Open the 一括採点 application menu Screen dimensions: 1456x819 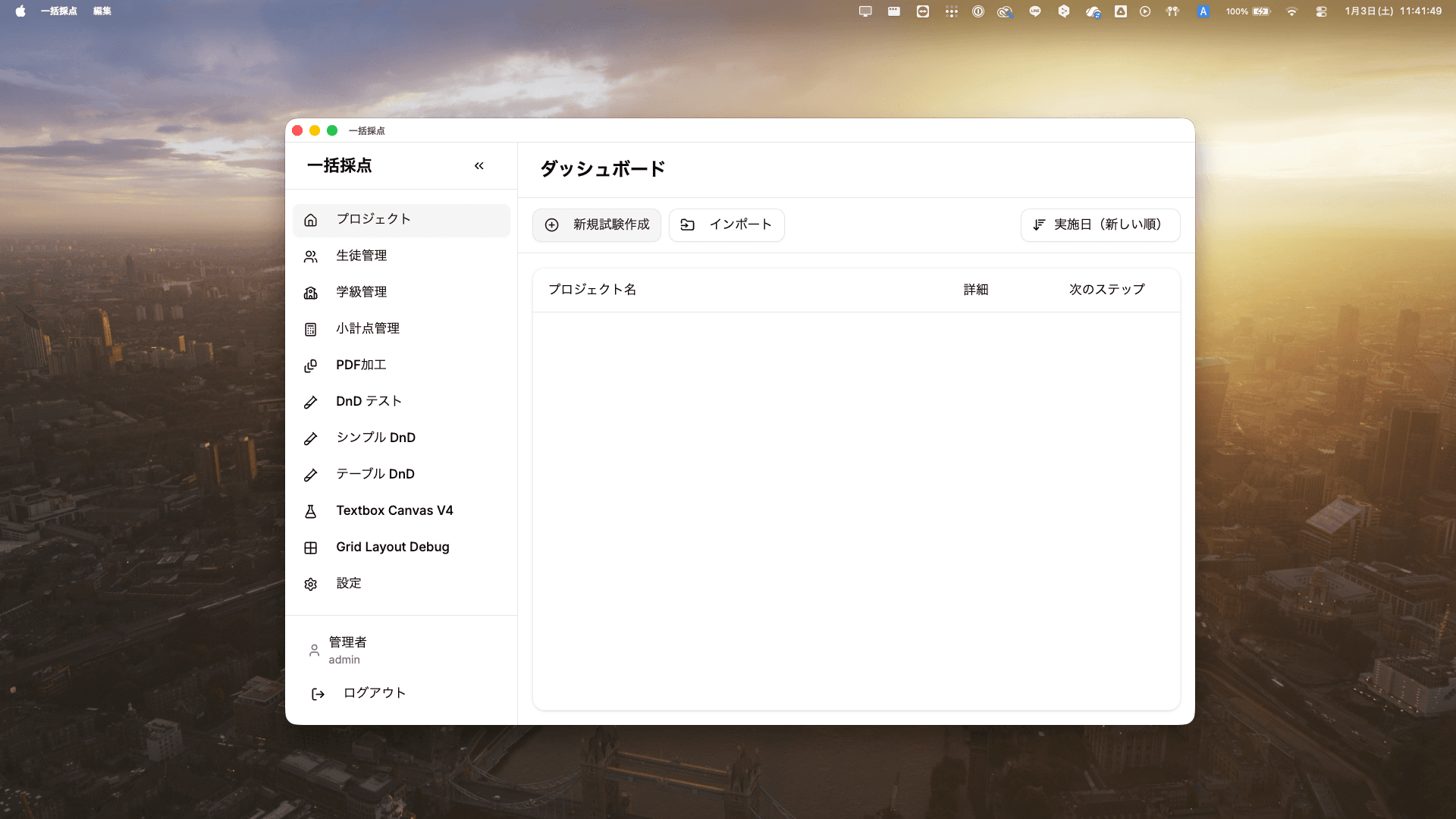point(60,11)
